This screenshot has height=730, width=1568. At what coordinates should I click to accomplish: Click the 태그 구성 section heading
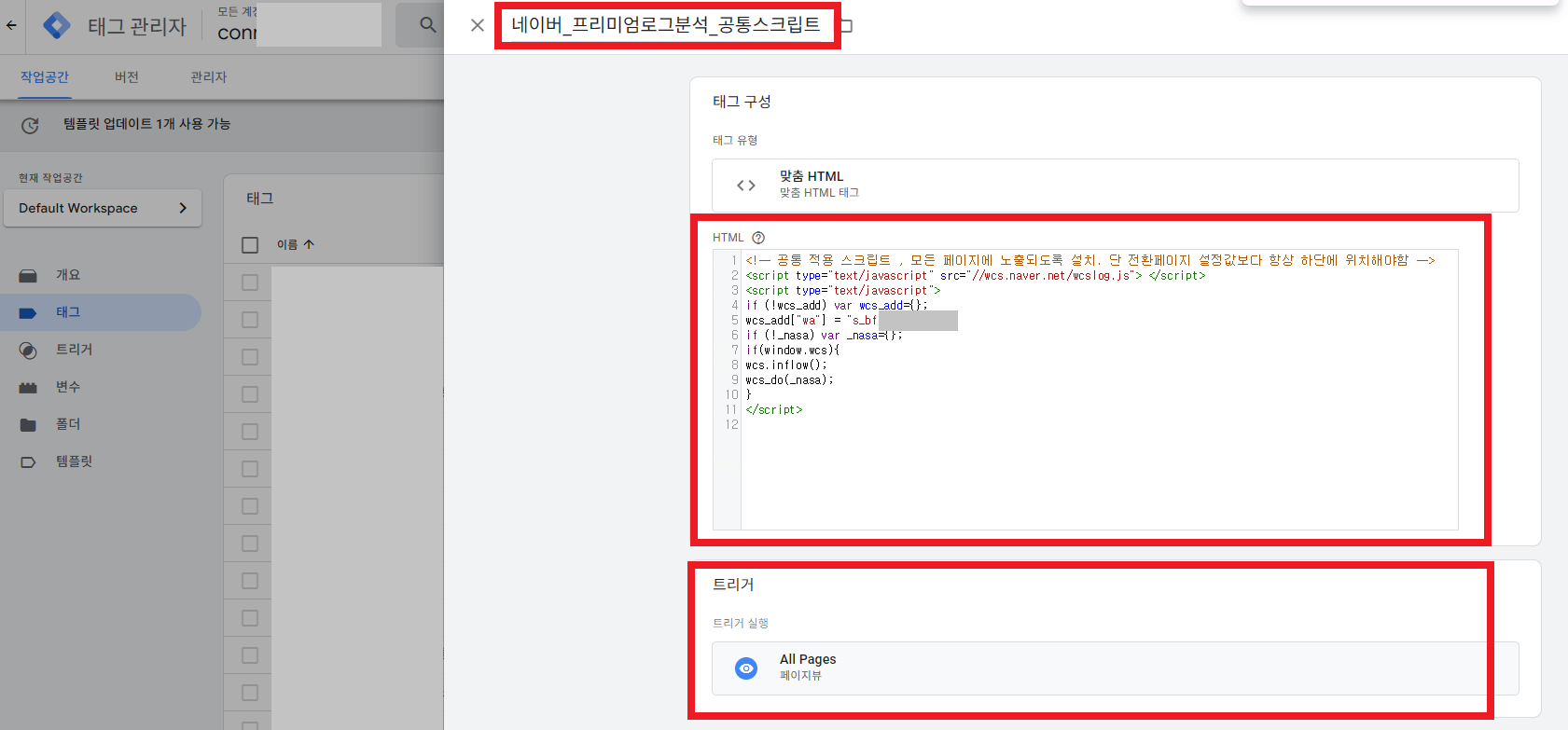[x=742, y=102]
